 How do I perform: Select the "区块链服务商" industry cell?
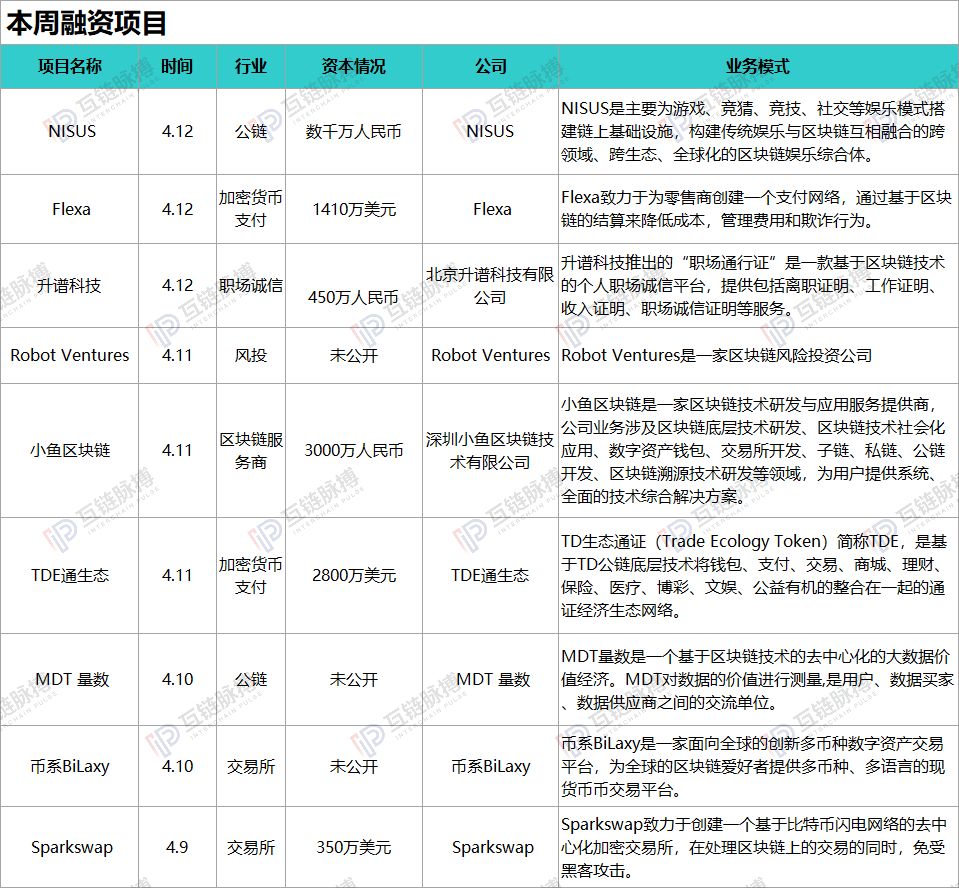(251, 451)
